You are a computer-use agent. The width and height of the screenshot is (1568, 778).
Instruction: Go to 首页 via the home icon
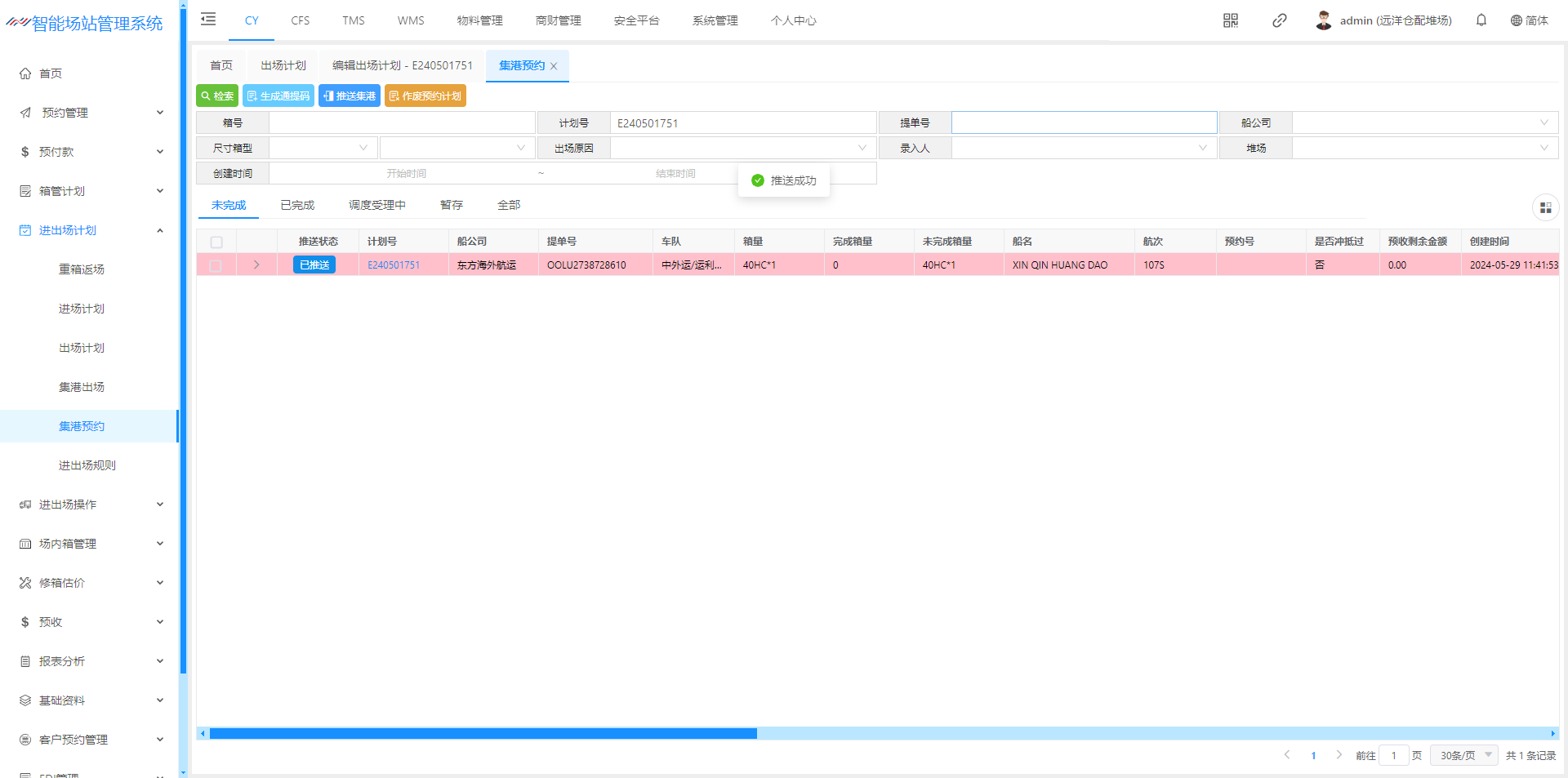click(26, 73)
